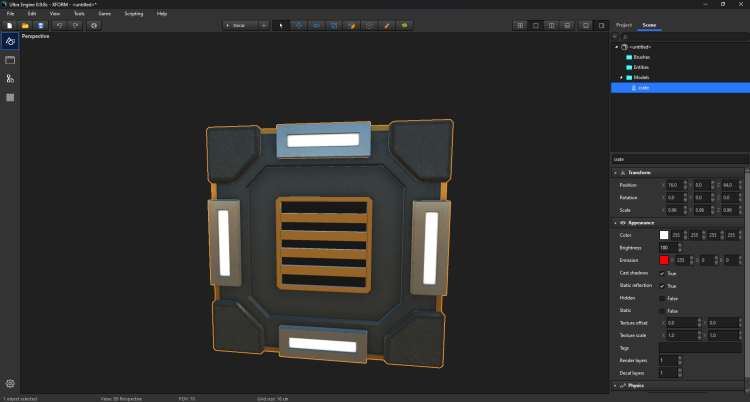Select the crate item in scene tree
Image resolution: width=750 pixels, height=402 pixels.
[644, 87]
